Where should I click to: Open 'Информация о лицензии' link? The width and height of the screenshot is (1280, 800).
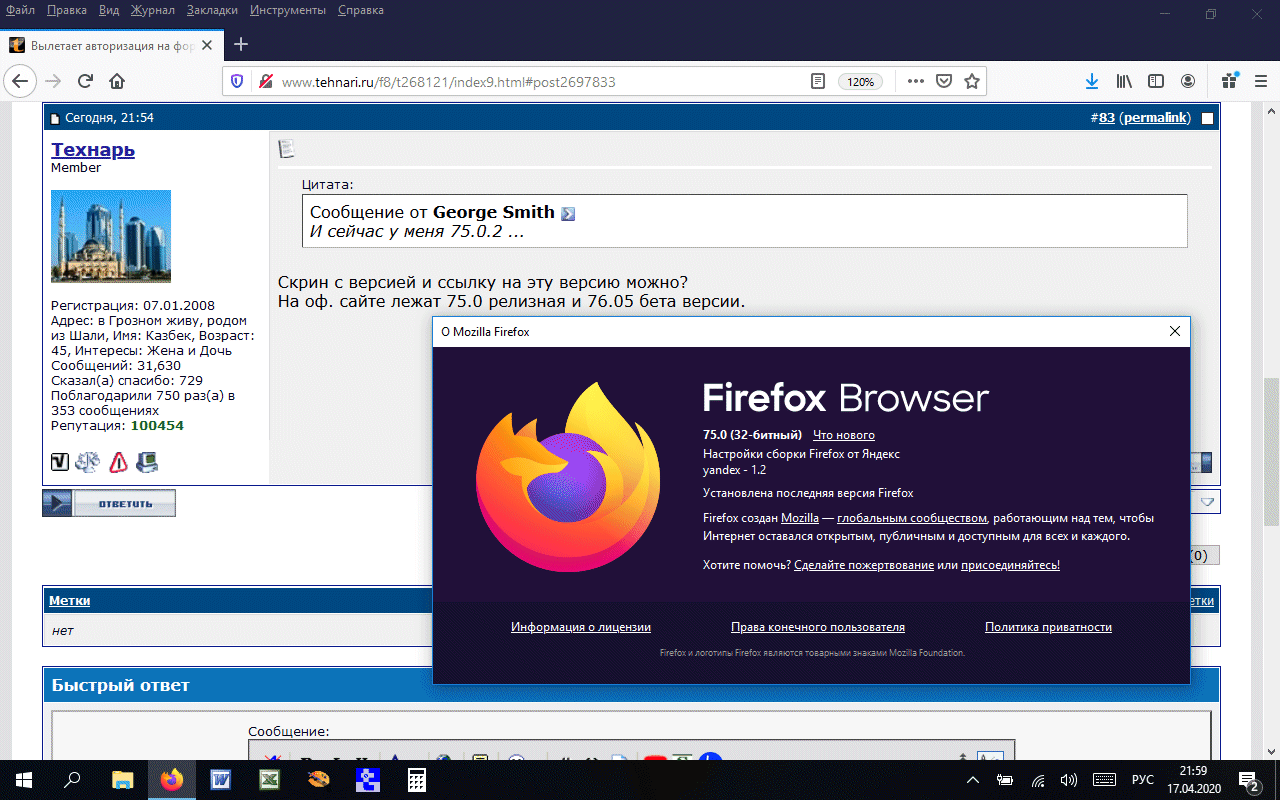[581, 627]
